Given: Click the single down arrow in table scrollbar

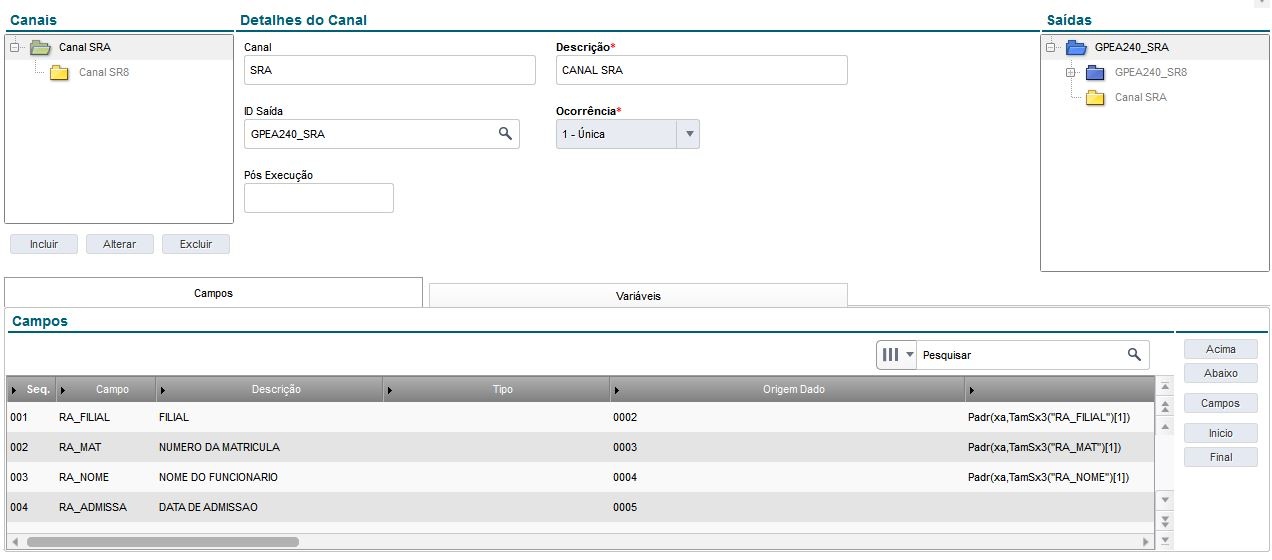Looking at the screenshot, I should click(x=1164, y=499).
